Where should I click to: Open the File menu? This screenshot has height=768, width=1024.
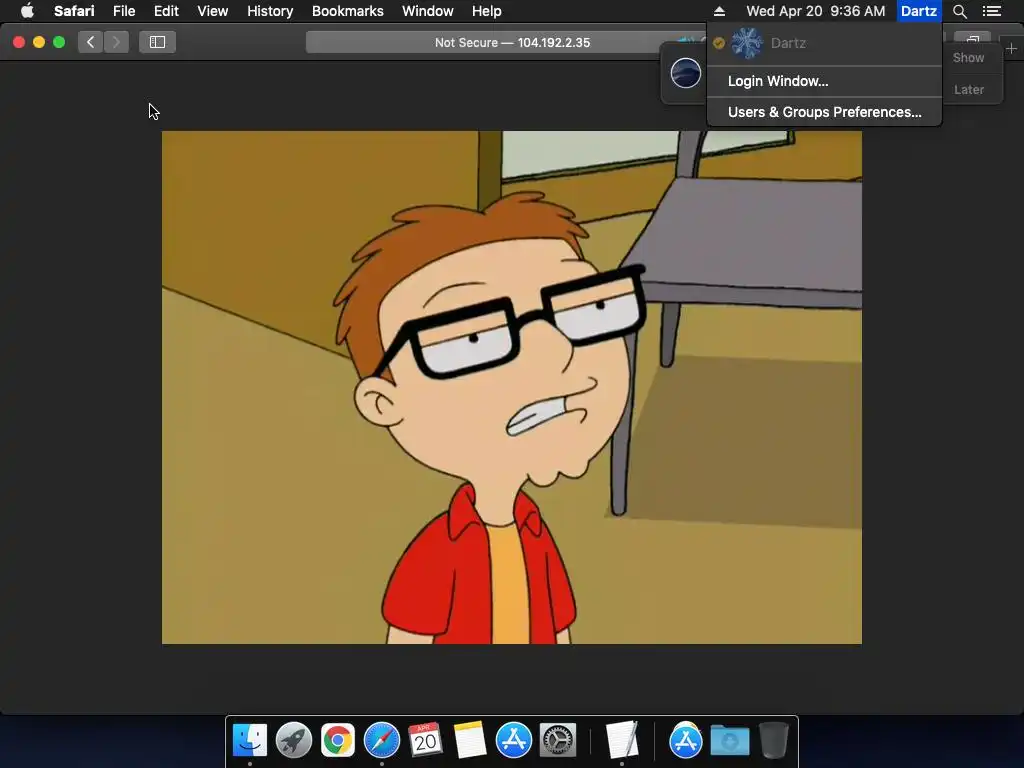tap(123, 11)
